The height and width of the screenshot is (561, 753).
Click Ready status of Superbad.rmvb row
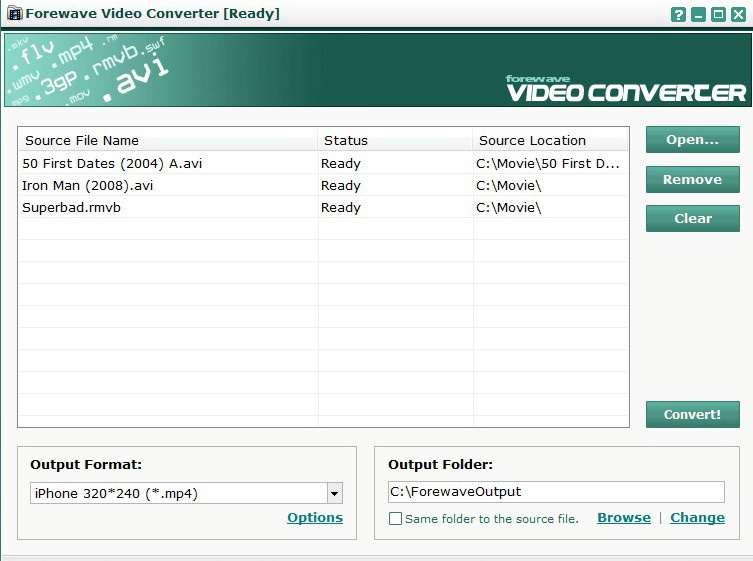click(x=340, y=207)
